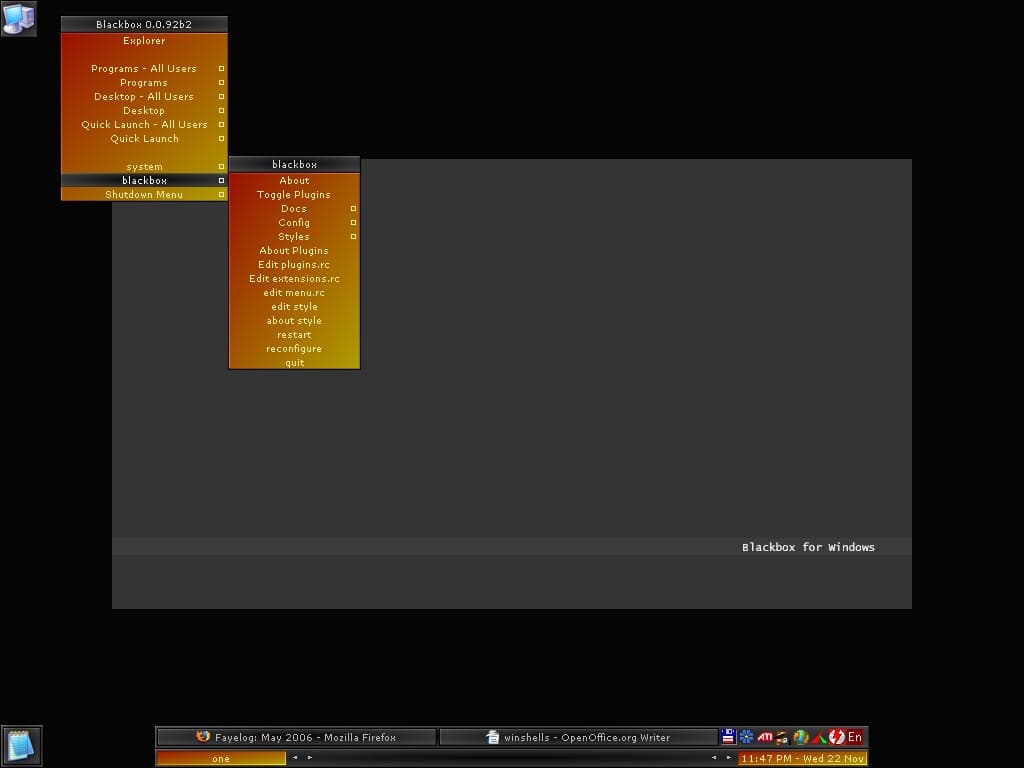Image resolution: width=1024 pixels, height=768 pixels.
Task: Expand the system submenu
Action: (144, 167)
